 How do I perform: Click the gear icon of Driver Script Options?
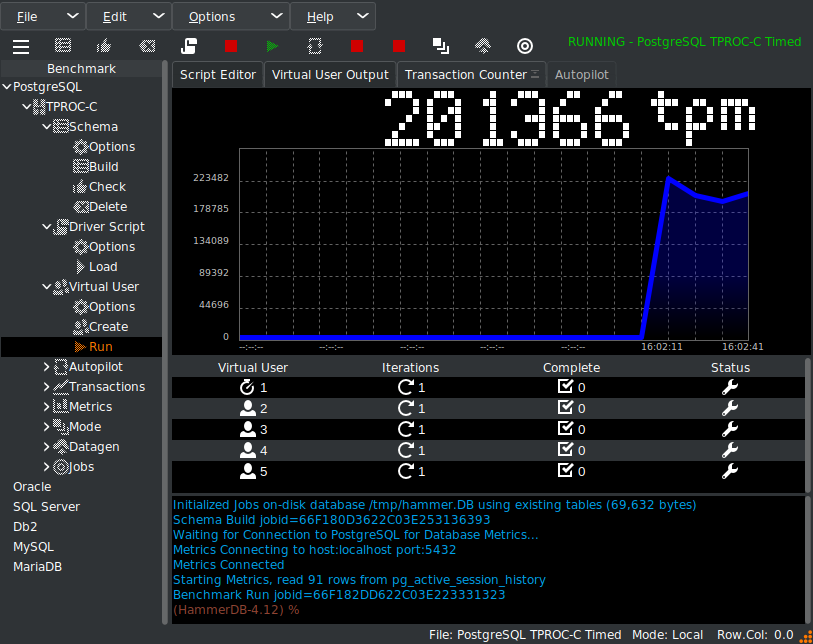tap(80, 247)
